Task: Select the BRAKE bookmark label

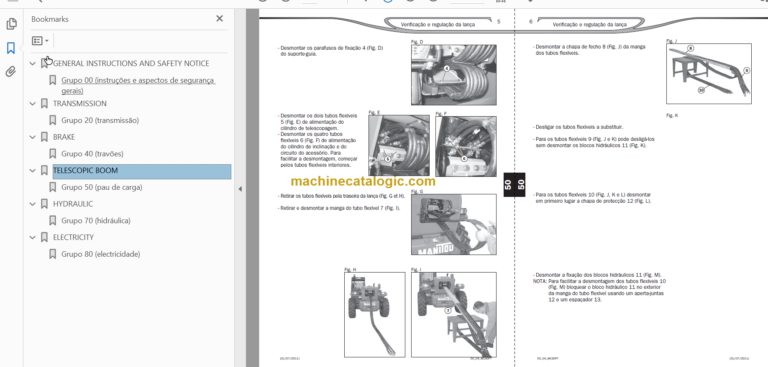Action: tap(64, 137)
